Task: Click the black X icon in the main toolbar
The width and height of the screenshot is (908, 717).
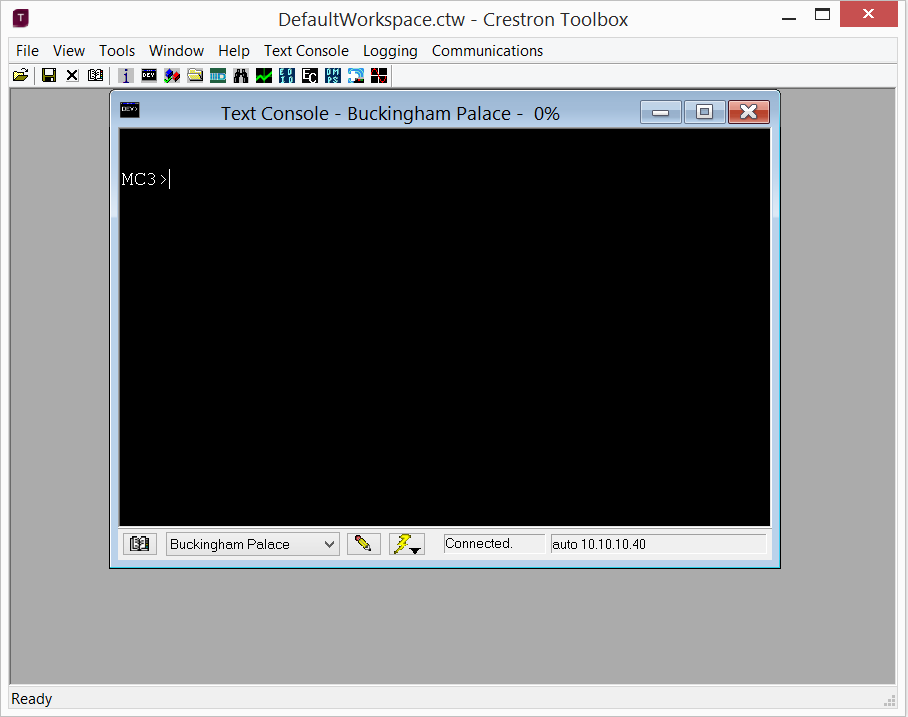Action: 72,75
